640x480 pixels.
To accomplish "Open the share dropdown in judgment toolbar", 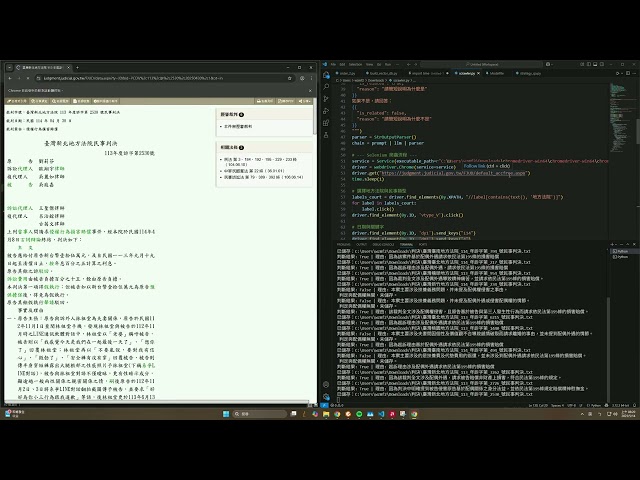I will (x=305, y=101).
